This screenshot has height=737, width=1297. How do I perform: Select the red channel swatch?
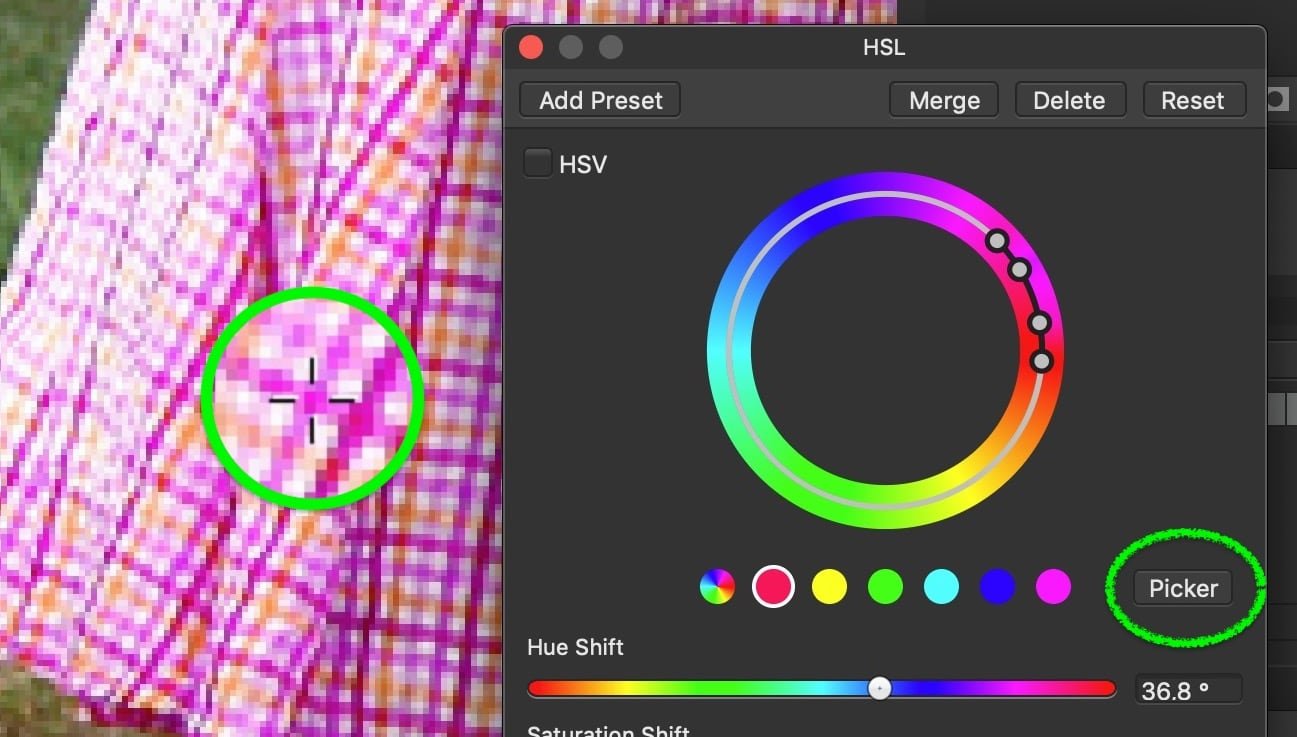click(773, 587)
